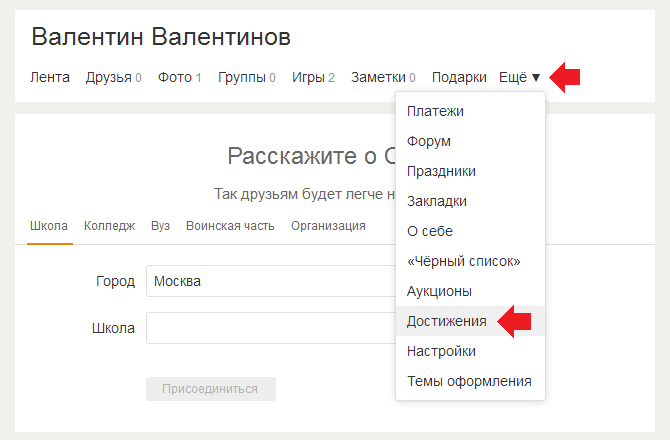Open the Фото section

pos(179,77)
